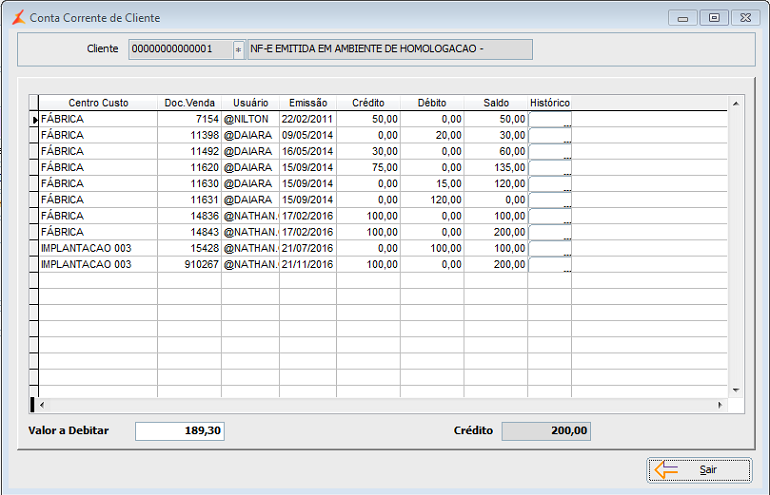770x495 pixels.
Task: Click emission date 22/02/2011
Action: click(308, 119)
